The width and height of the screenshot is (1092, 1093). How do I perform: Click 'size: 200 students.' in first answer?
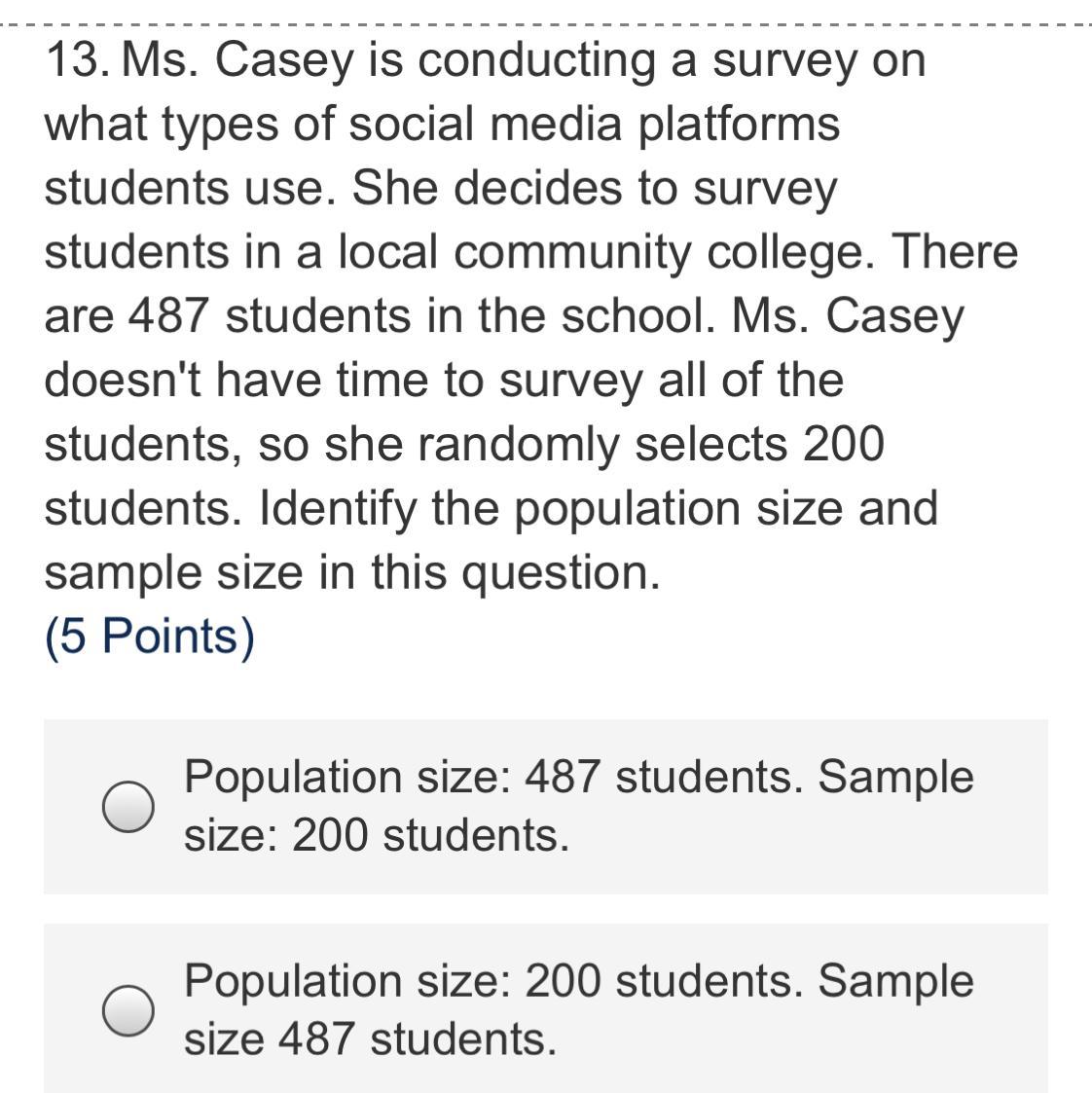pos(377,835)
